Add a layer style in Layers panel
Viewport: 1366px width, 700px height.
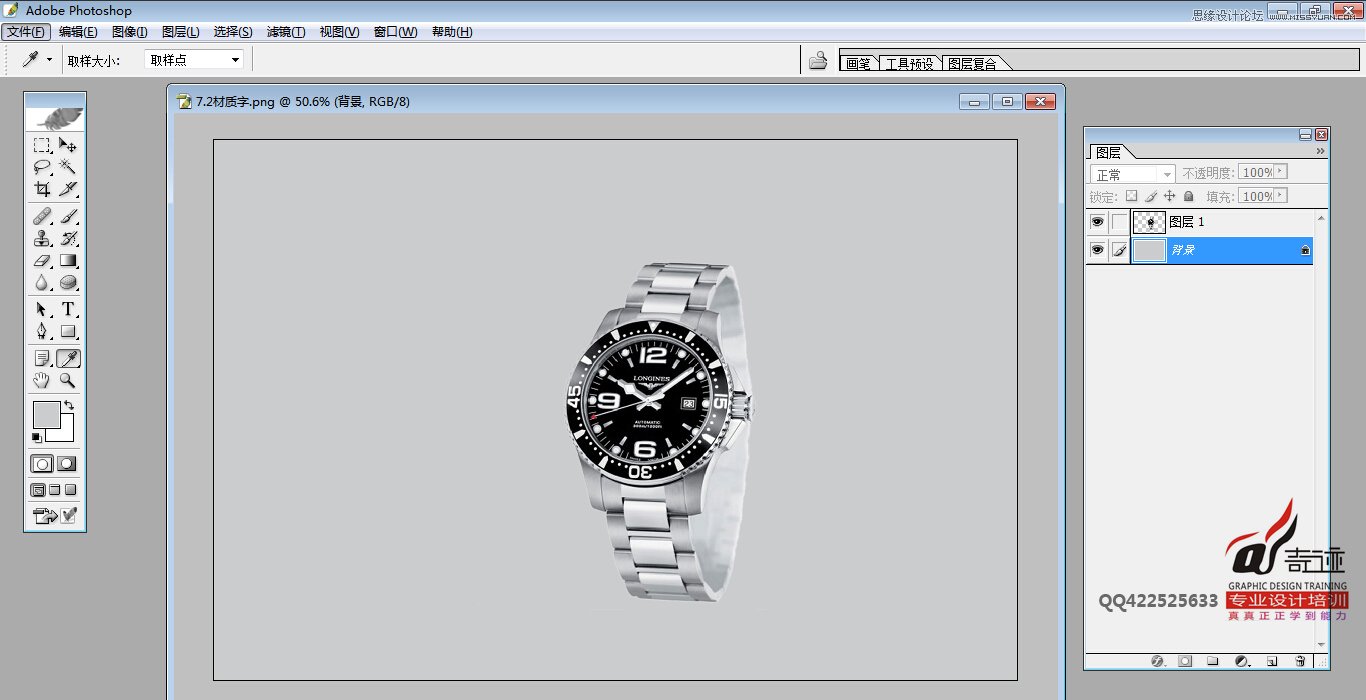point(1159,661)
